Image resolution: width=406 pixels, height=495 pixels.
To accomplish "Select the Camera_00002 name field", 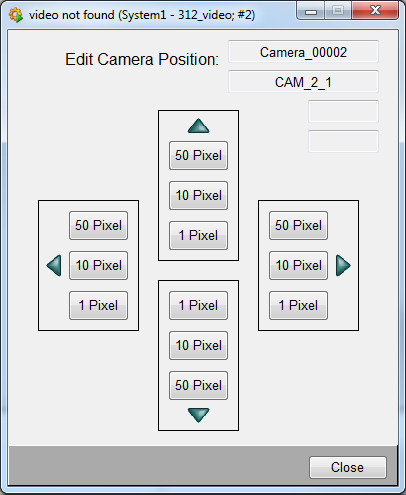I will (303, 52).
